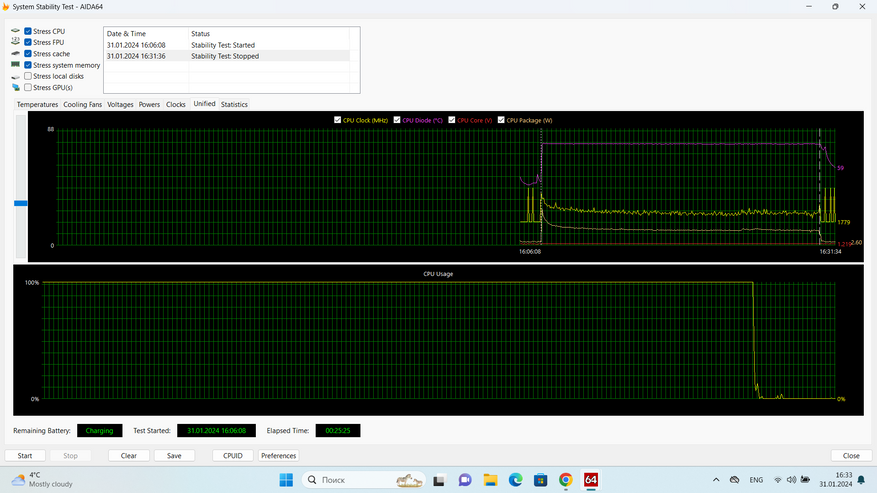Open File Explorer from the taskbar
877x493 pixels.
coord(490,480)
